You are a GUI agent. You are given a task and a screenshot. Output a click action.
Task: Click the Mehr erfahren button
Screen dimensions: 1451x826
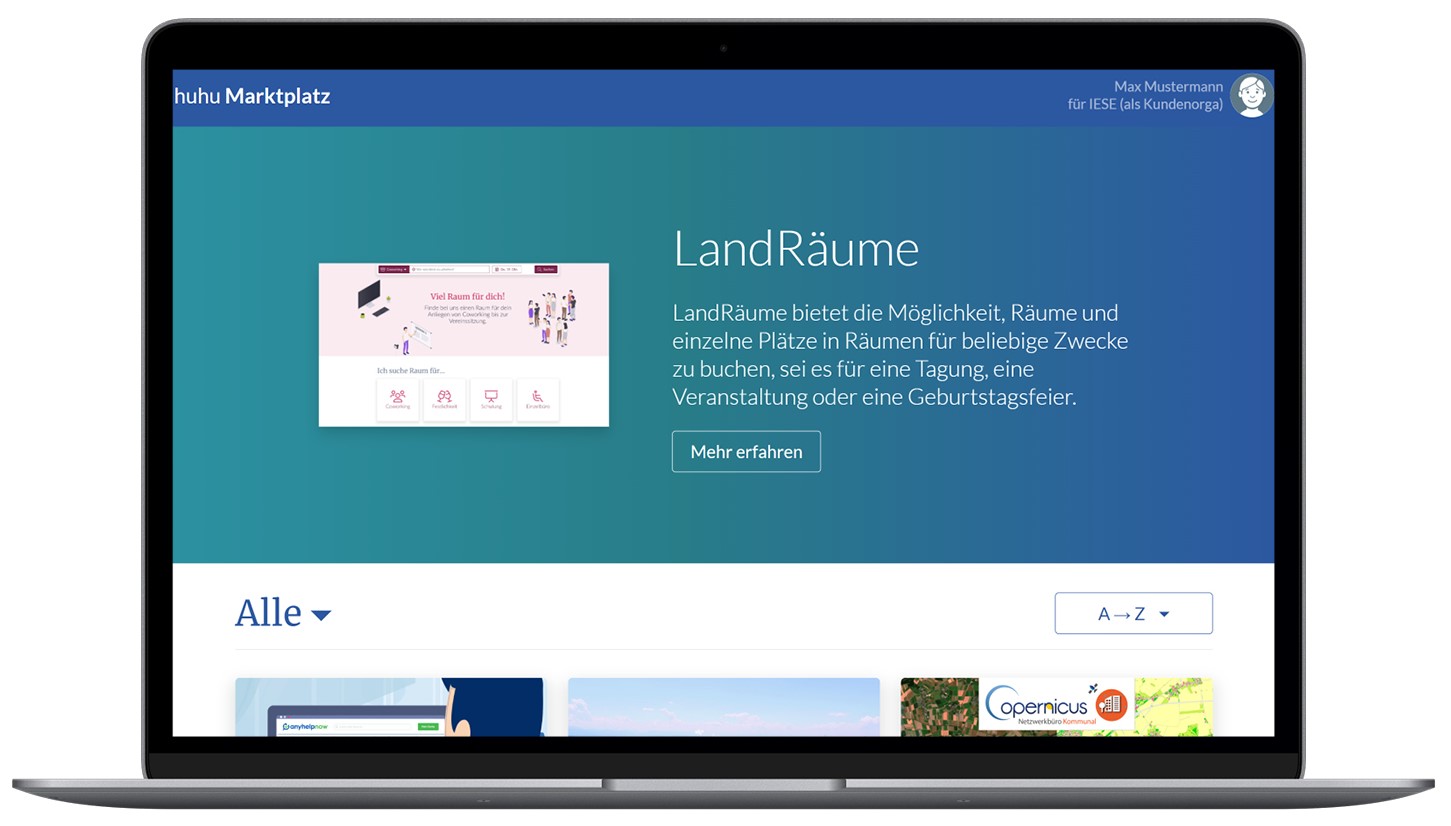pyautogui.click(x=746, y=451)
